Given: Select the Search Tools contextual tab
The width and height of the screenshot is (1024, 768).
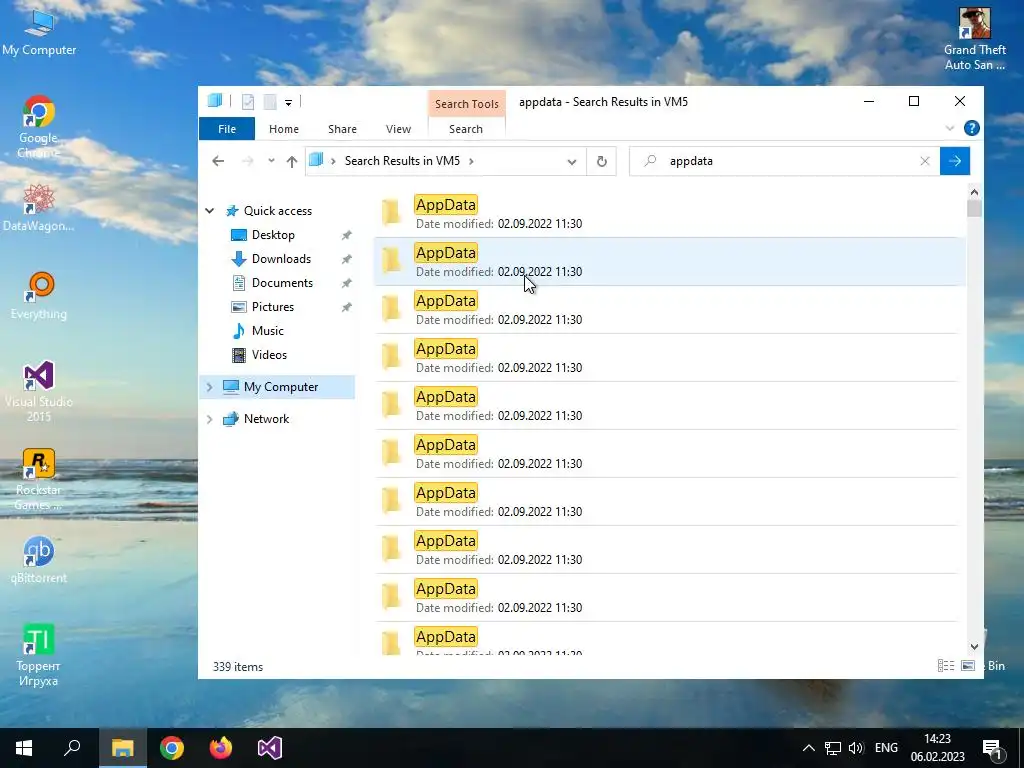Looking at the screenshot, I should click(467, 104).
